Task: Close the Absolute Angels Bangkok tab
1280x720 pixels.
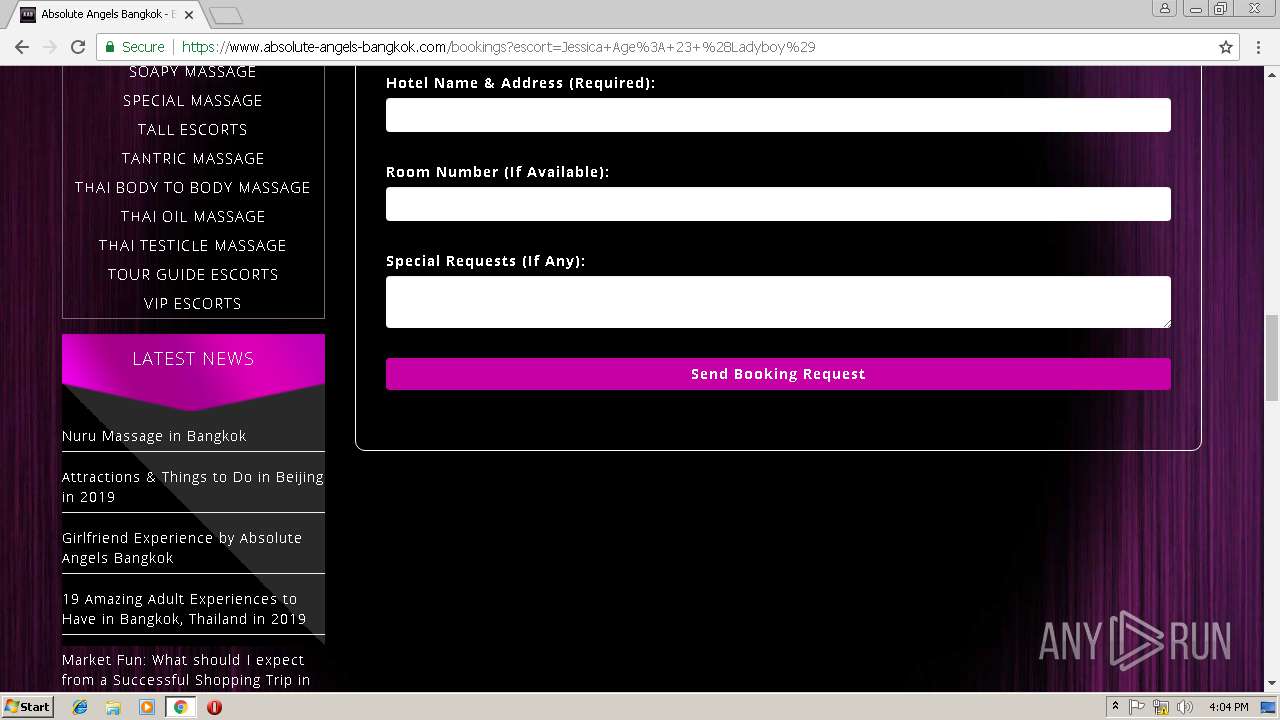Action: [189, 15]
